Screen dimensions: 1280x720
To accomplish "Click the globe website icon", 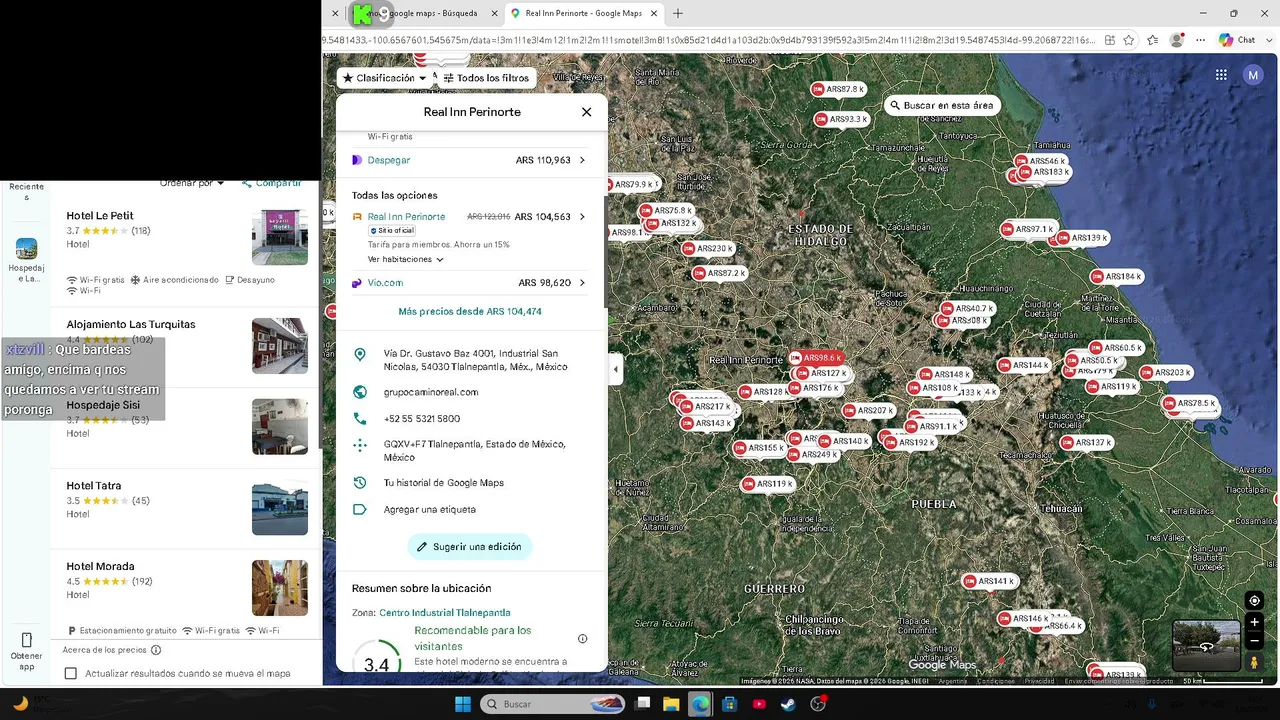I will coord(360,392).
